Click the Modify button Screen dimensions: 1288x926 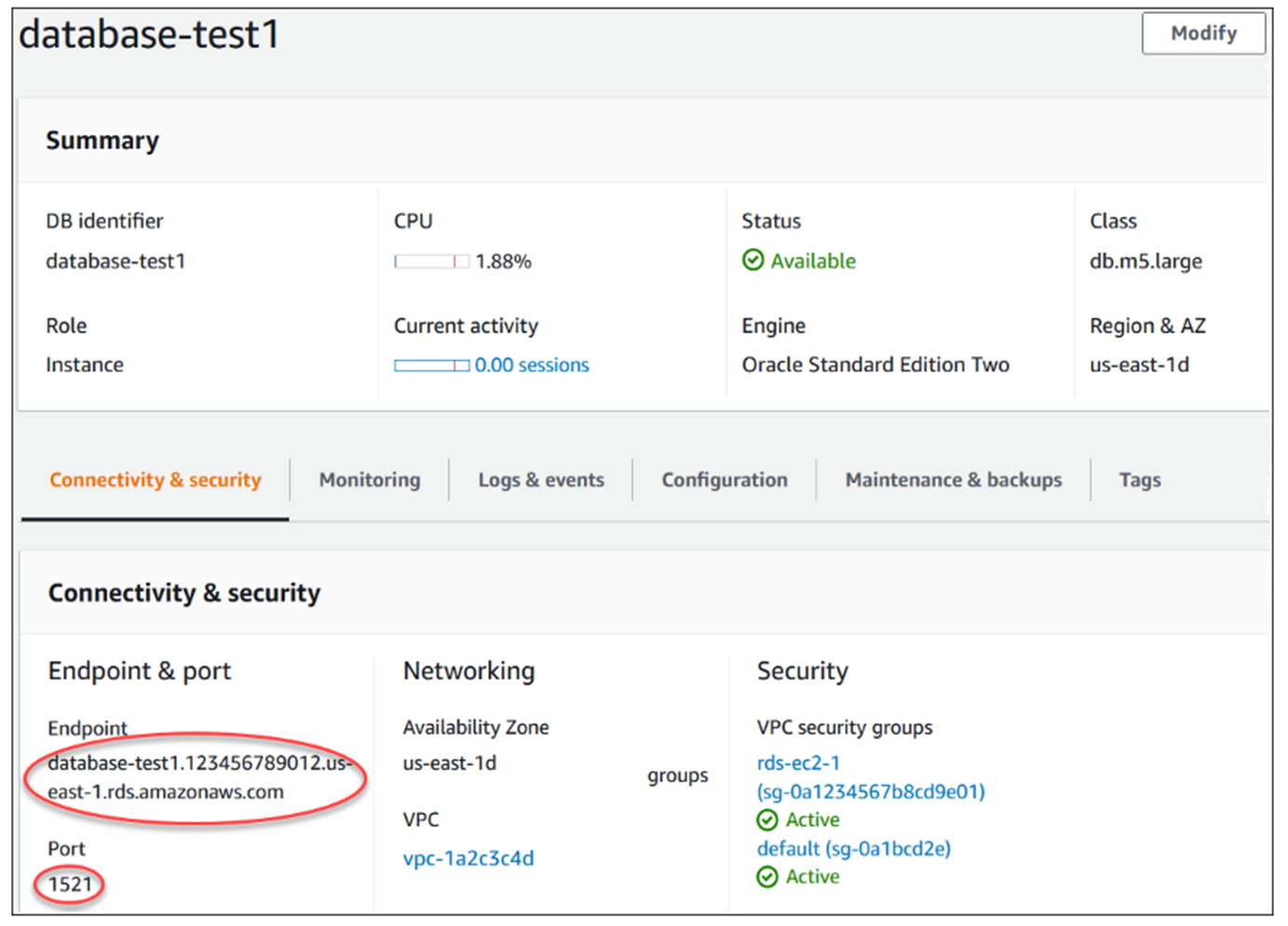click(x=1203, y=34)
